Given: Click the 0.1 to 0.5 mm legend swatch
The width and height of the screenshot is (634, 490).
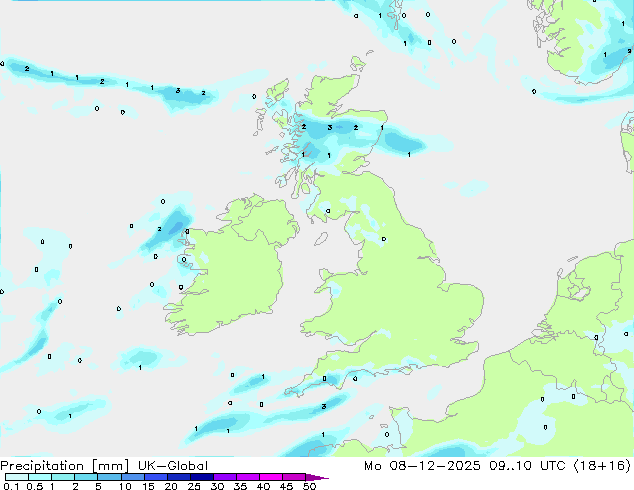Looking at the screenshot, I should [x=17, y=477].
